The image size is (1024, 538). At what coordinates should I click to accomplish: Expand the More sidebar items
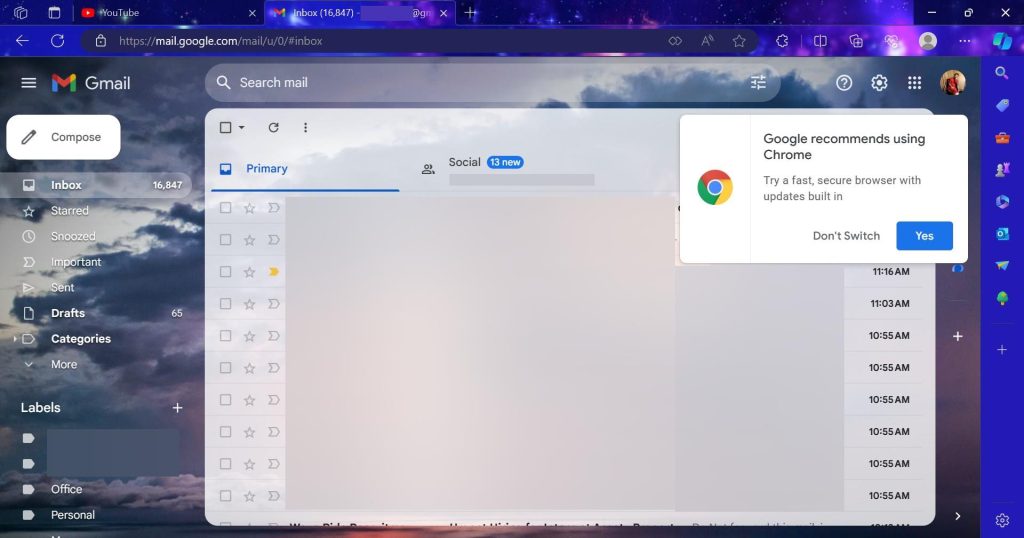tap(64, 364)
